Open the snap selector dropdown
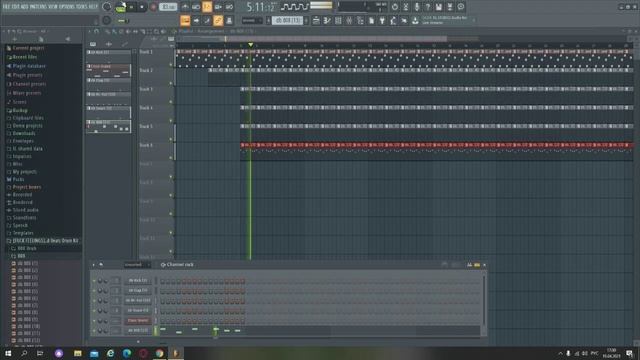 point(251,20)
